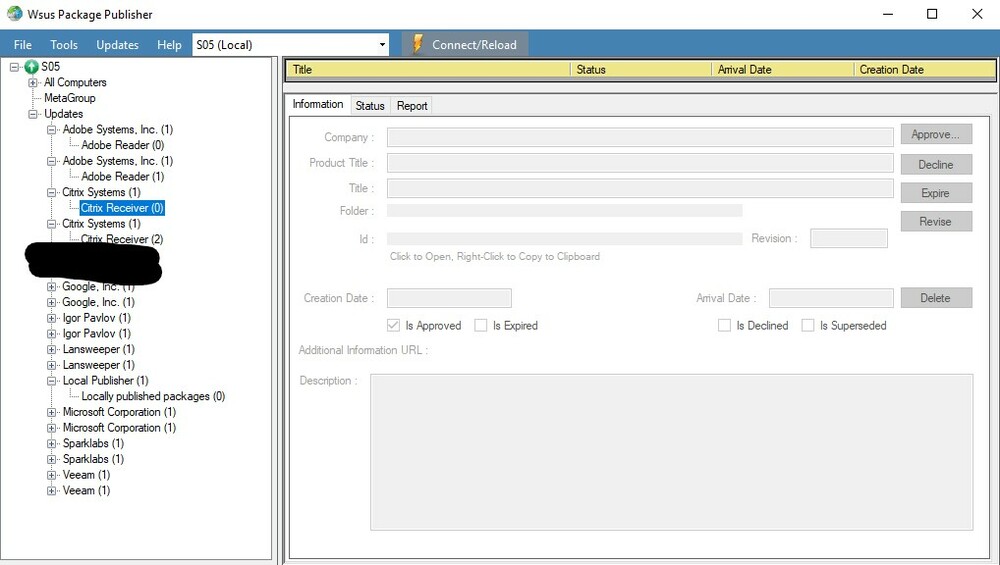Expand the first Veeam (1) node

(x=52, y=475)
